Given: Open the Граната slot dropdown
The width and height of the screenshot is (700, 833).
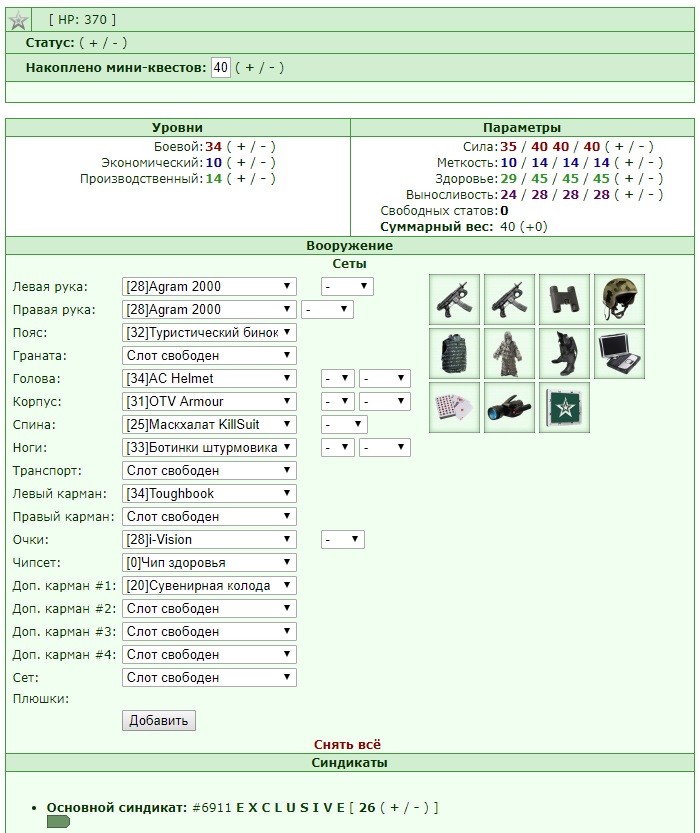Looking at the screenshot, I should tap(209, 355).
